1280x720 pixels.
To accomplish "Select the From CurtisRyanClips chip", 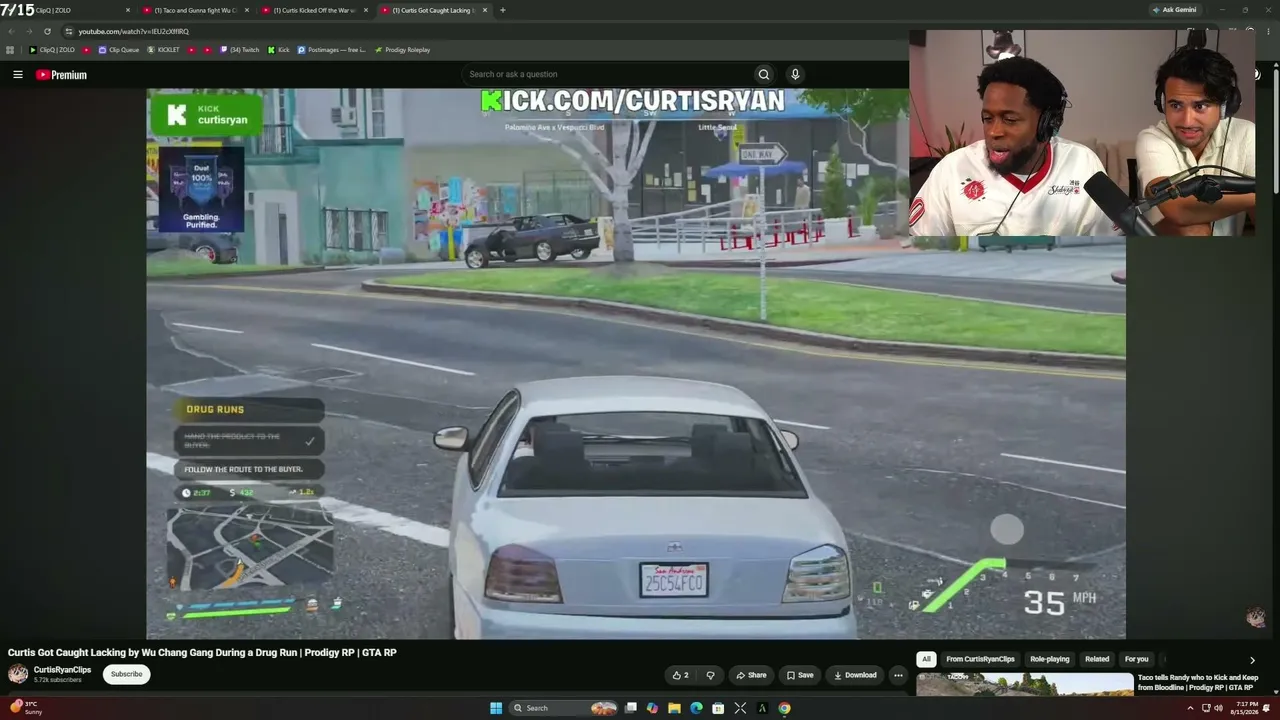I will (980, 659).
